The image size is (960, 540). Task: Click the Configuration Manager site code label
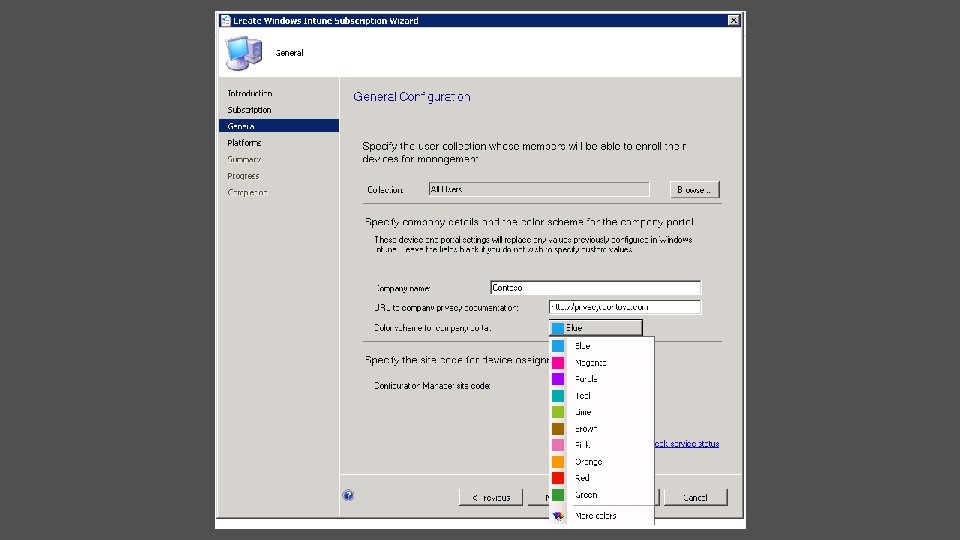pos(432,386)
